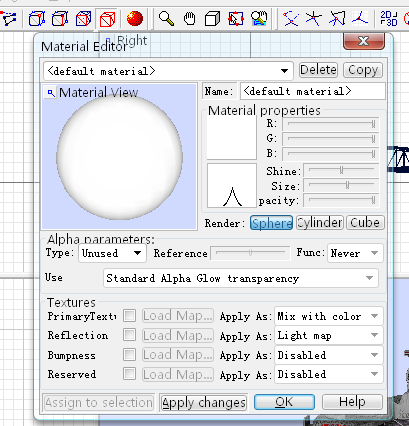Open the default material dropdown list
409x426 pixels.
[x=168, y=71]
